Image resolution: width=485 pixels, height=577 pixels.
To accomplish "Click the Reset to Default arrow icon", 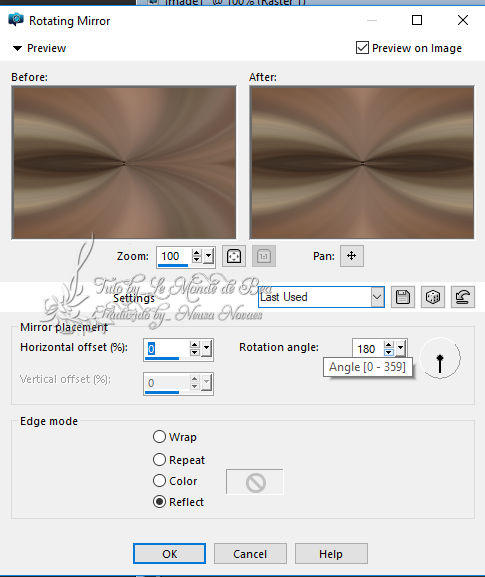I will point(463,297).
